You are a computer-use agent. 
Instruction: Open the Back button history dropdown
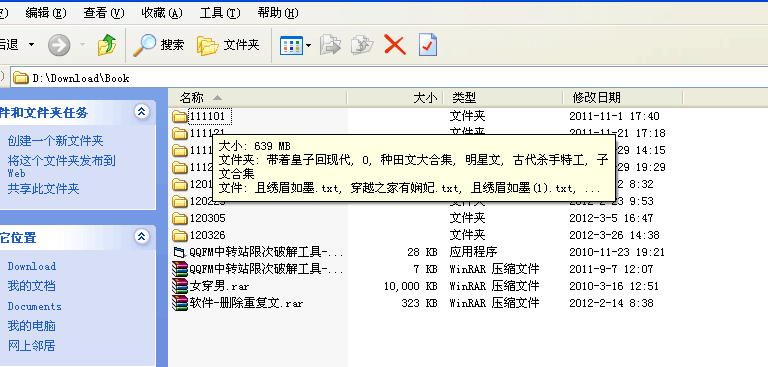(x=31, y=45)
